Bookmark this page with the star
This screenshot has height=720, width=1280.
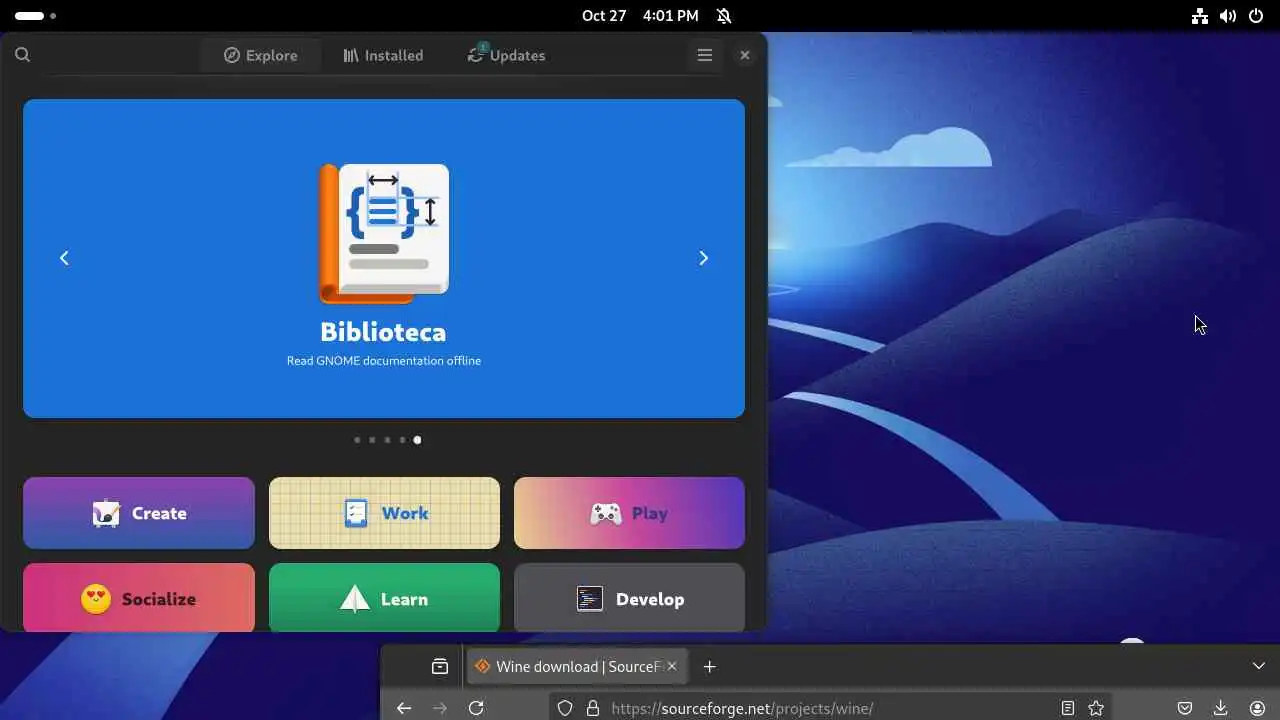[1096, 708]
